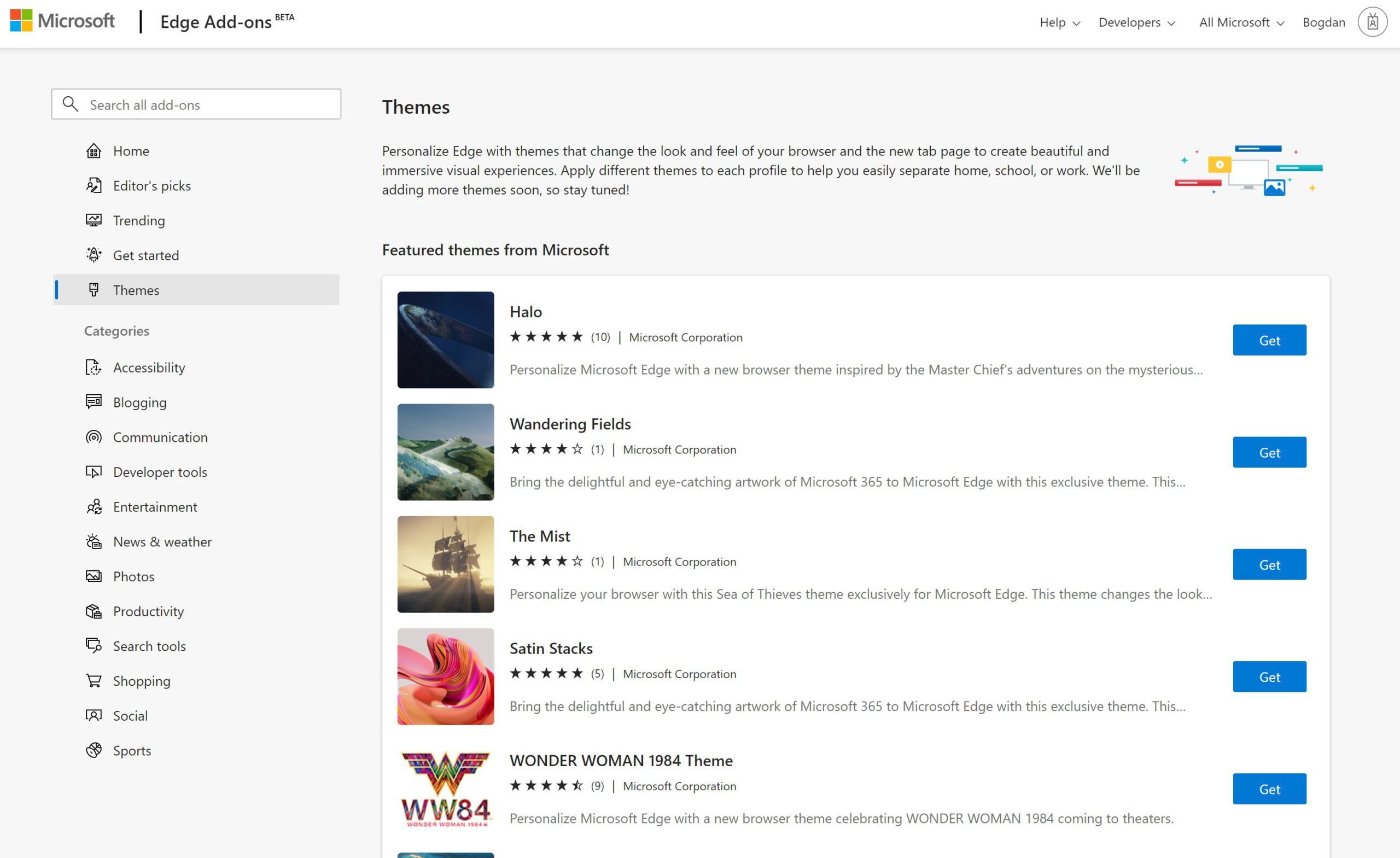
Task: Click the search magnifier icon
Action: (71, 104)
